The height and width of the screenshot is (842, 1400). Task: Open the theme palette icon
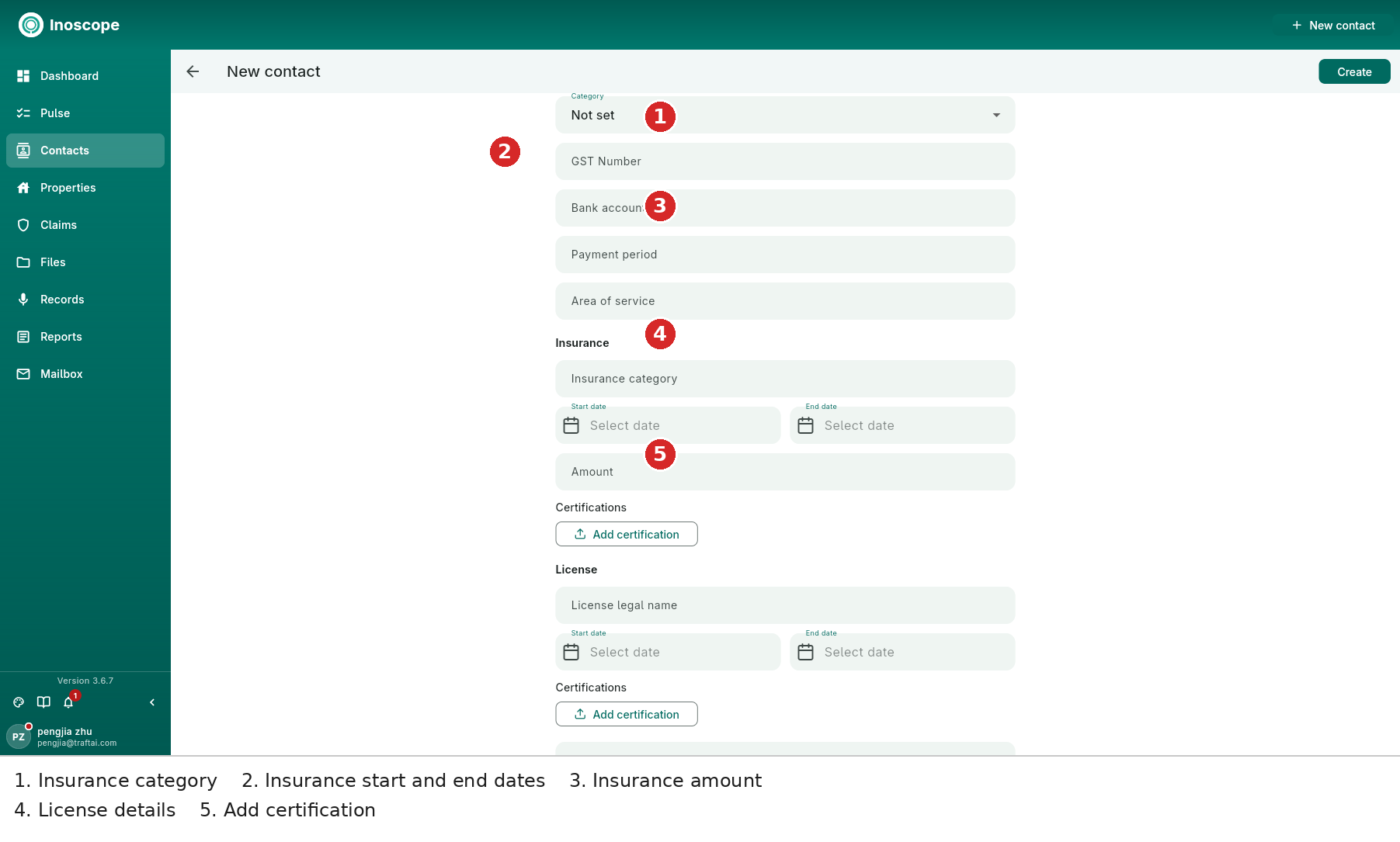tap(19, 702)
